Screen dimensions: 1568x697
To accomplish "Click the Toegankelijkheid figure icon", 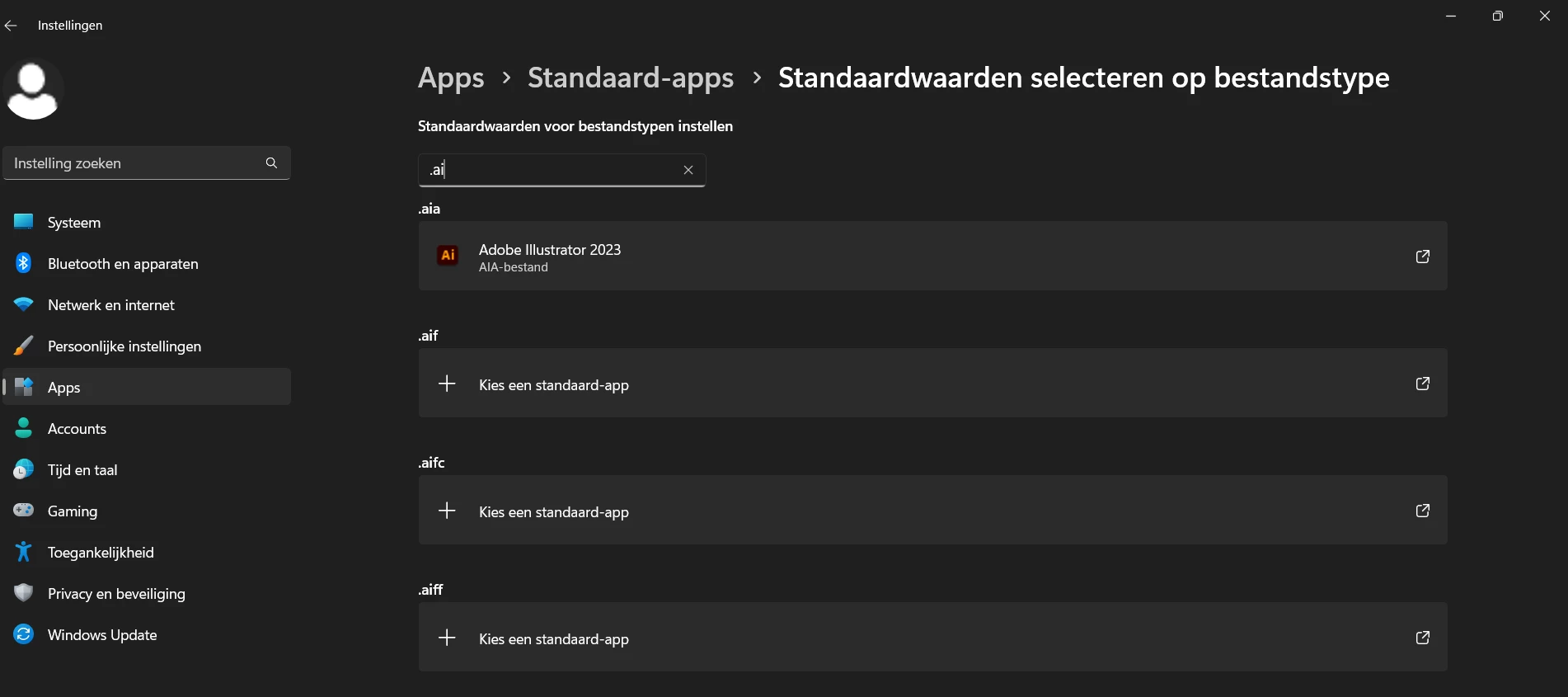I will [24, 552].
